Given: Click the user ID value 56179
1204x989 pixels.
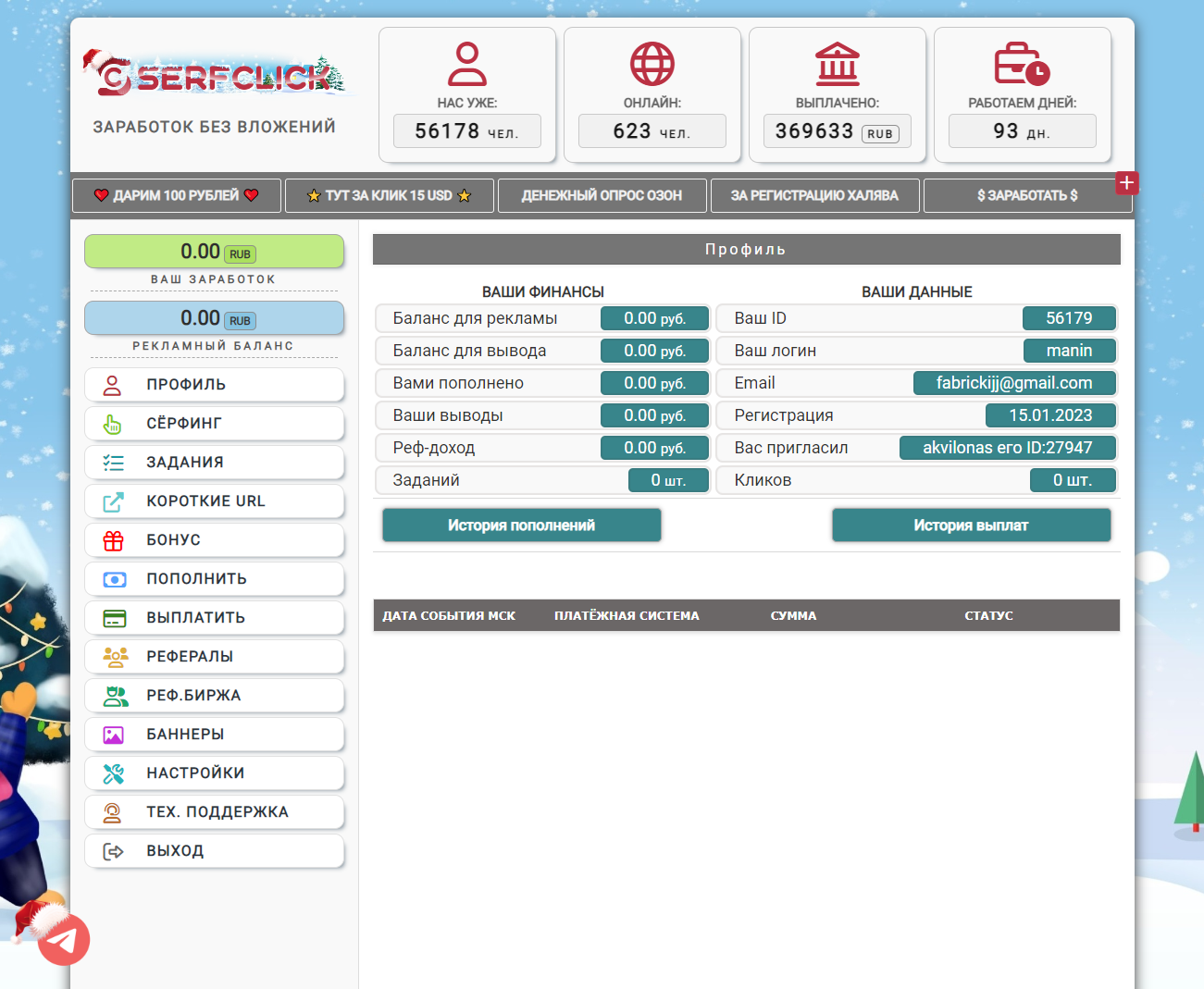Looking at the screenshot, I should (1069, 318).
